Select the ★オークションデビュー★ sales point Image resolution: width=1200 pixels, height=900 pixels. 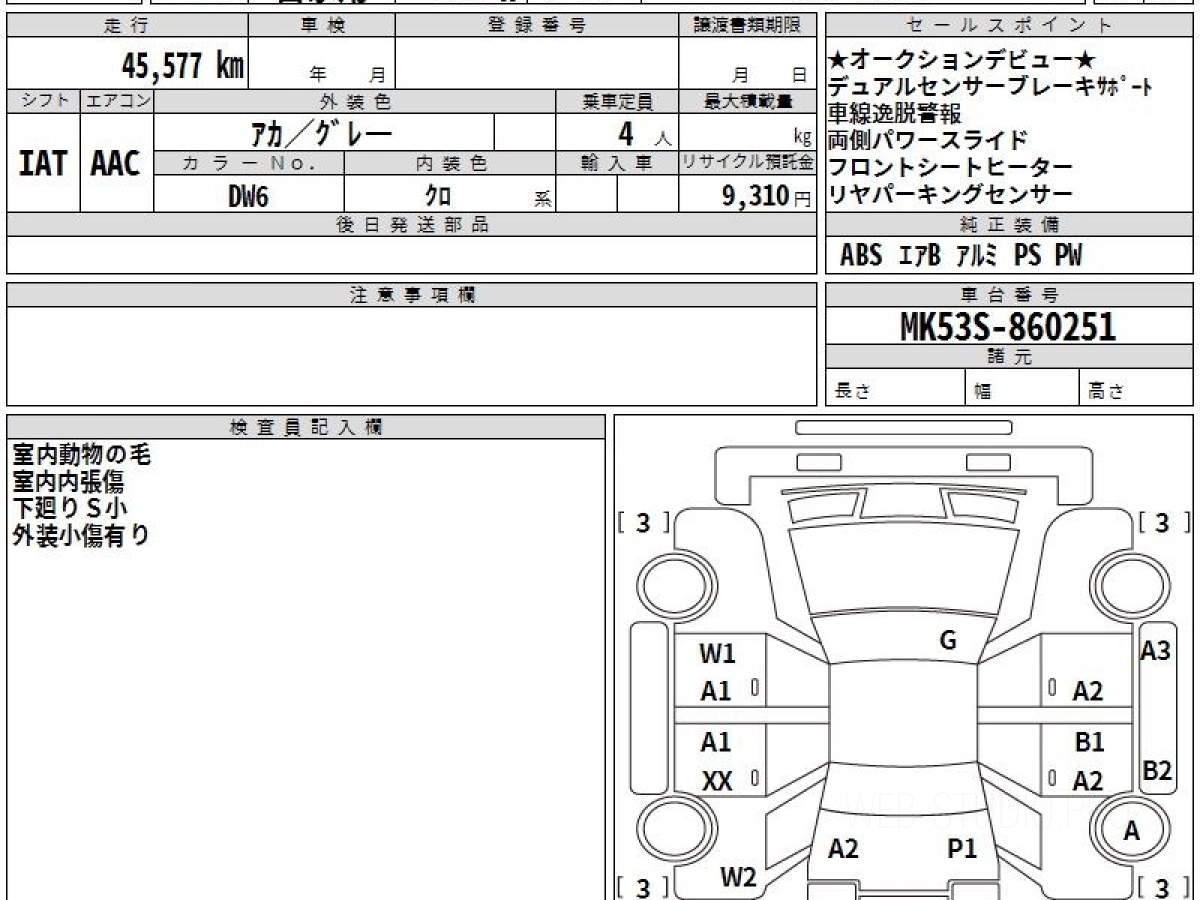click(x=963, y=60)
